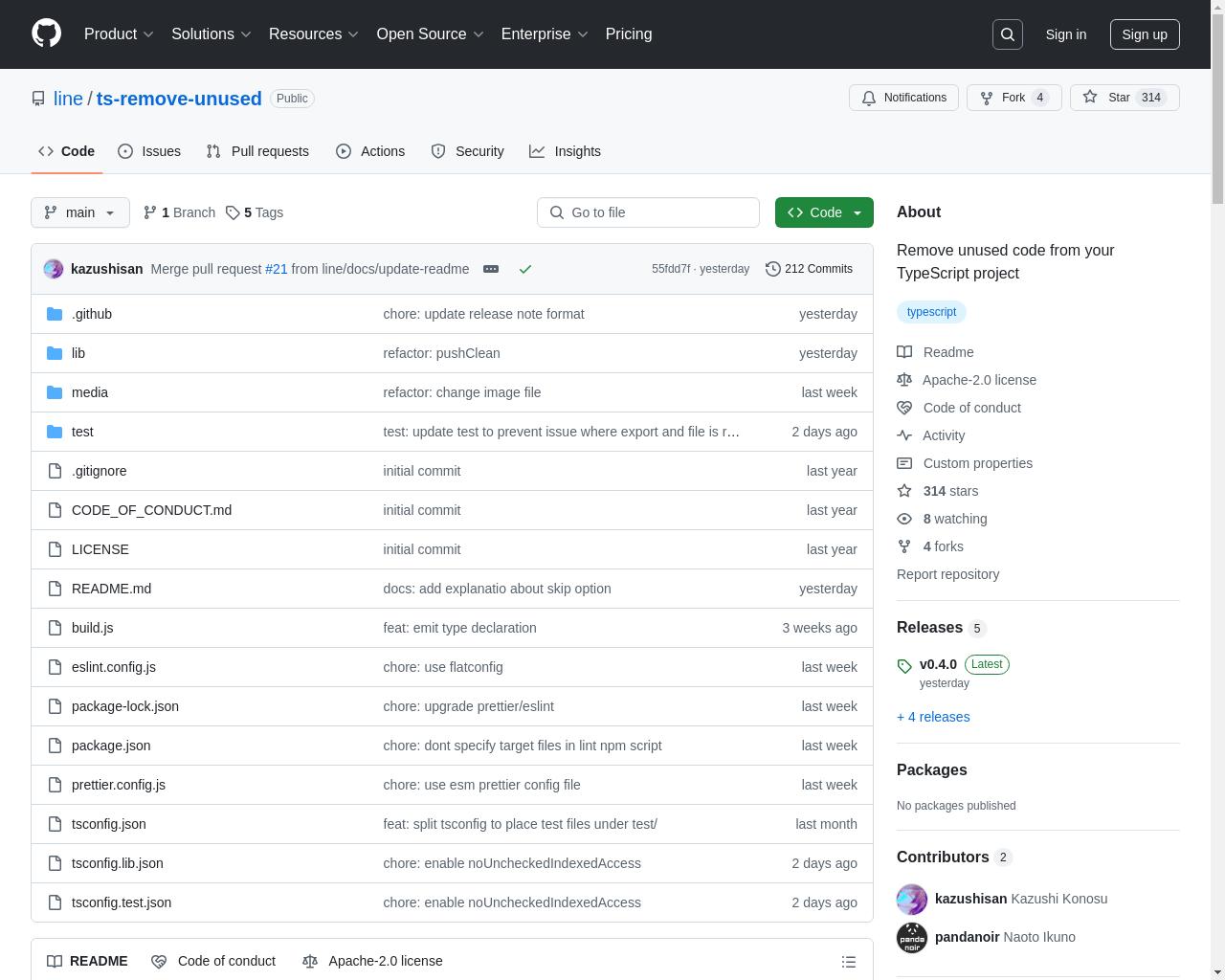Screen dimensions: 1225x980
Task: Fork the repository
Action: pos(1014,98)
